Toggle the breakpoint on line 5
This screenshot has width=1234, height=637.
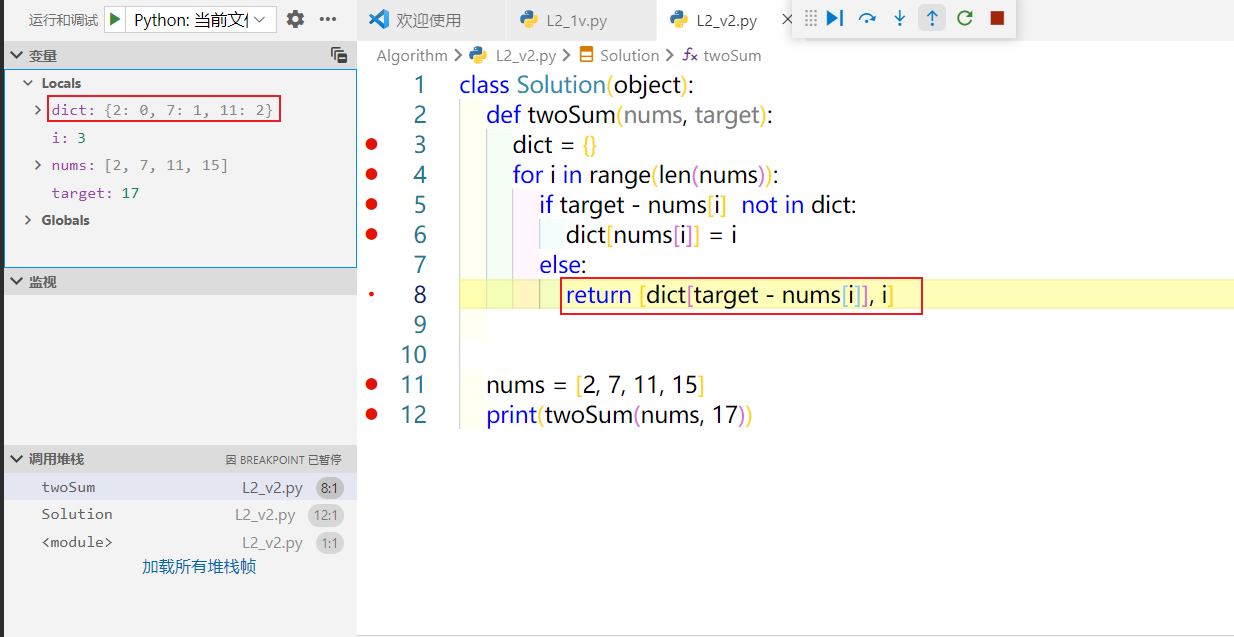tap(372, 205)
